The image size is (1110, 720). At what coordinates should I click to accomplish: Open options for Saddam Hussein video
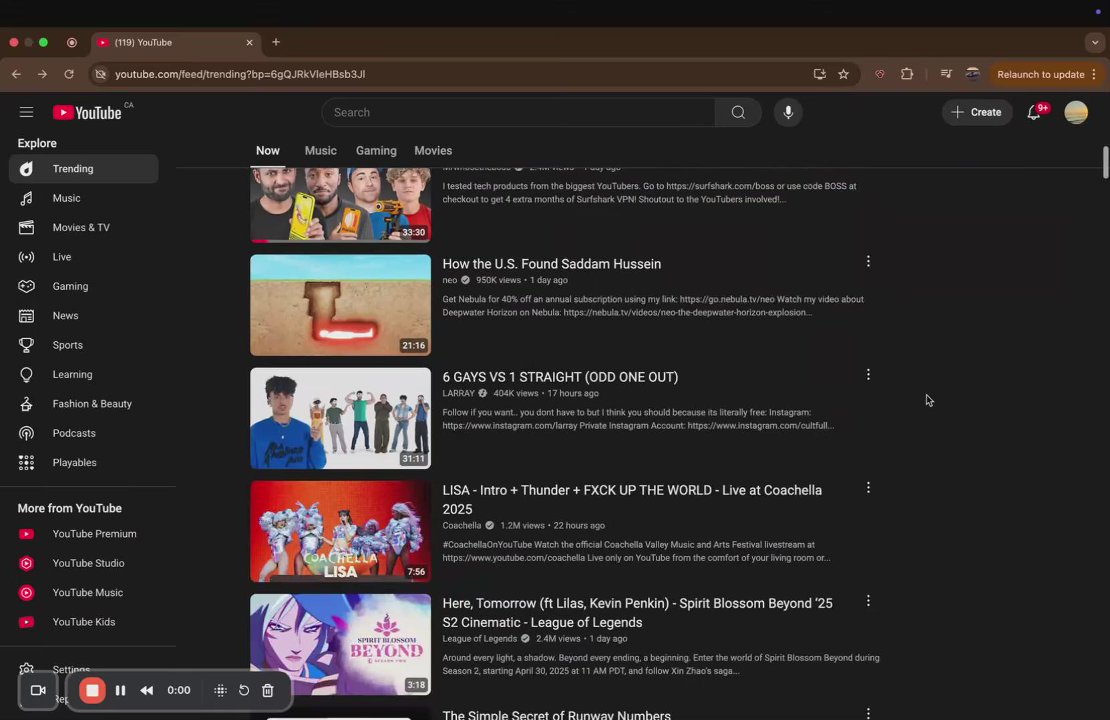pyautogui.click(x=868, y=261)
